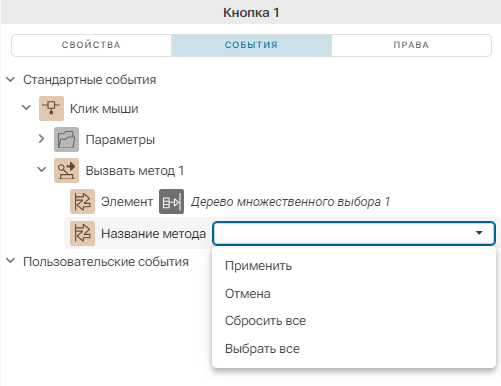Click the multi-select tree element icon
501x386 pixels.
171,201
